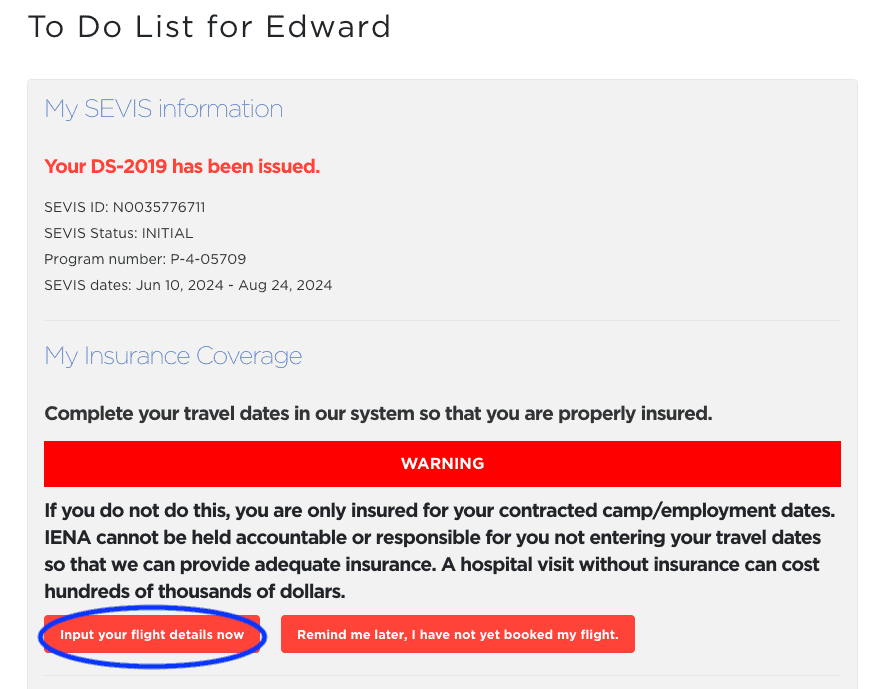Click 'Your DS-2019 has been issued' notice
Image resolution: width=888 pixels, height=689 pixels.
click(x=182, y=167)
